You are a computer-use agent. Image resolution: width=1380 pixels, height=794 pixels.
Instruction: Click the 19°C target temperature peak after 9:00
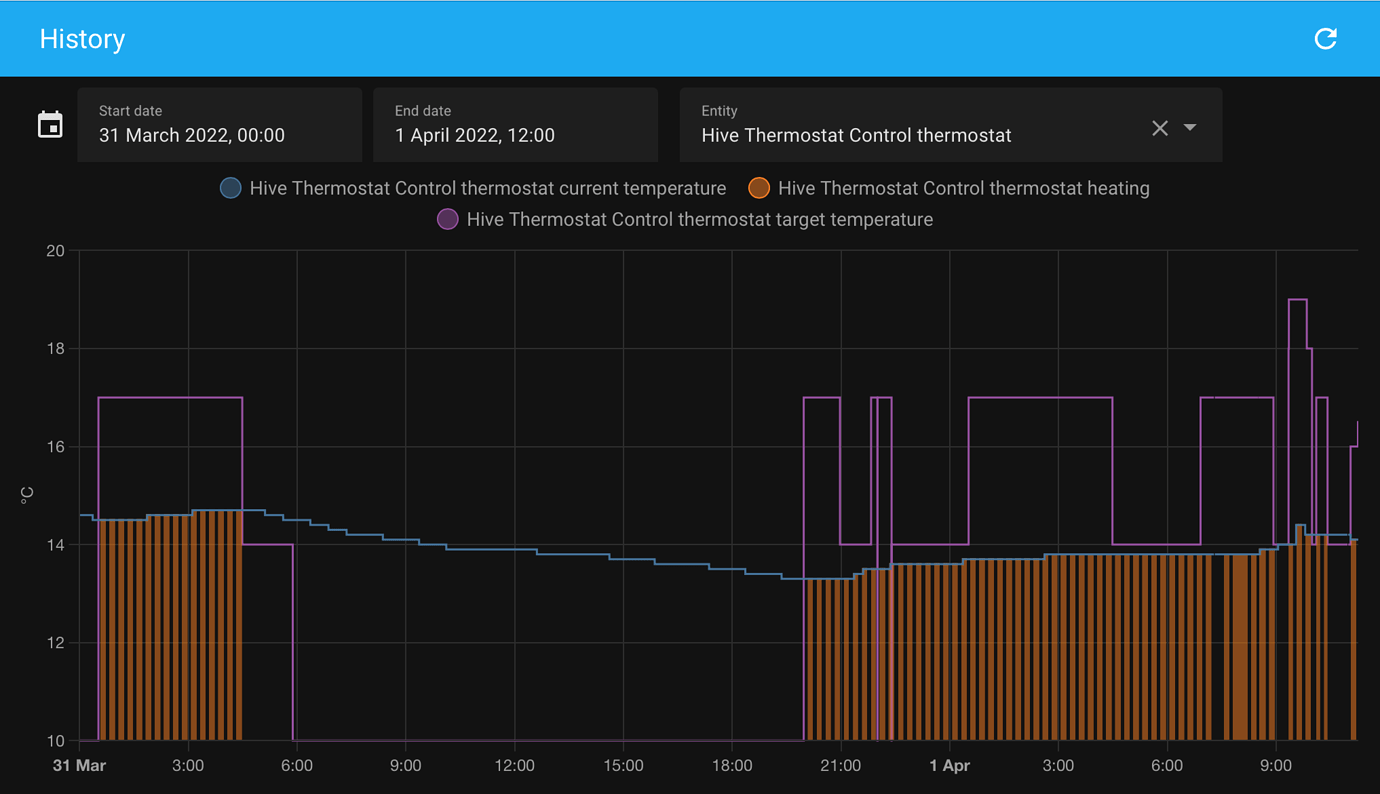click(1297, 300)
